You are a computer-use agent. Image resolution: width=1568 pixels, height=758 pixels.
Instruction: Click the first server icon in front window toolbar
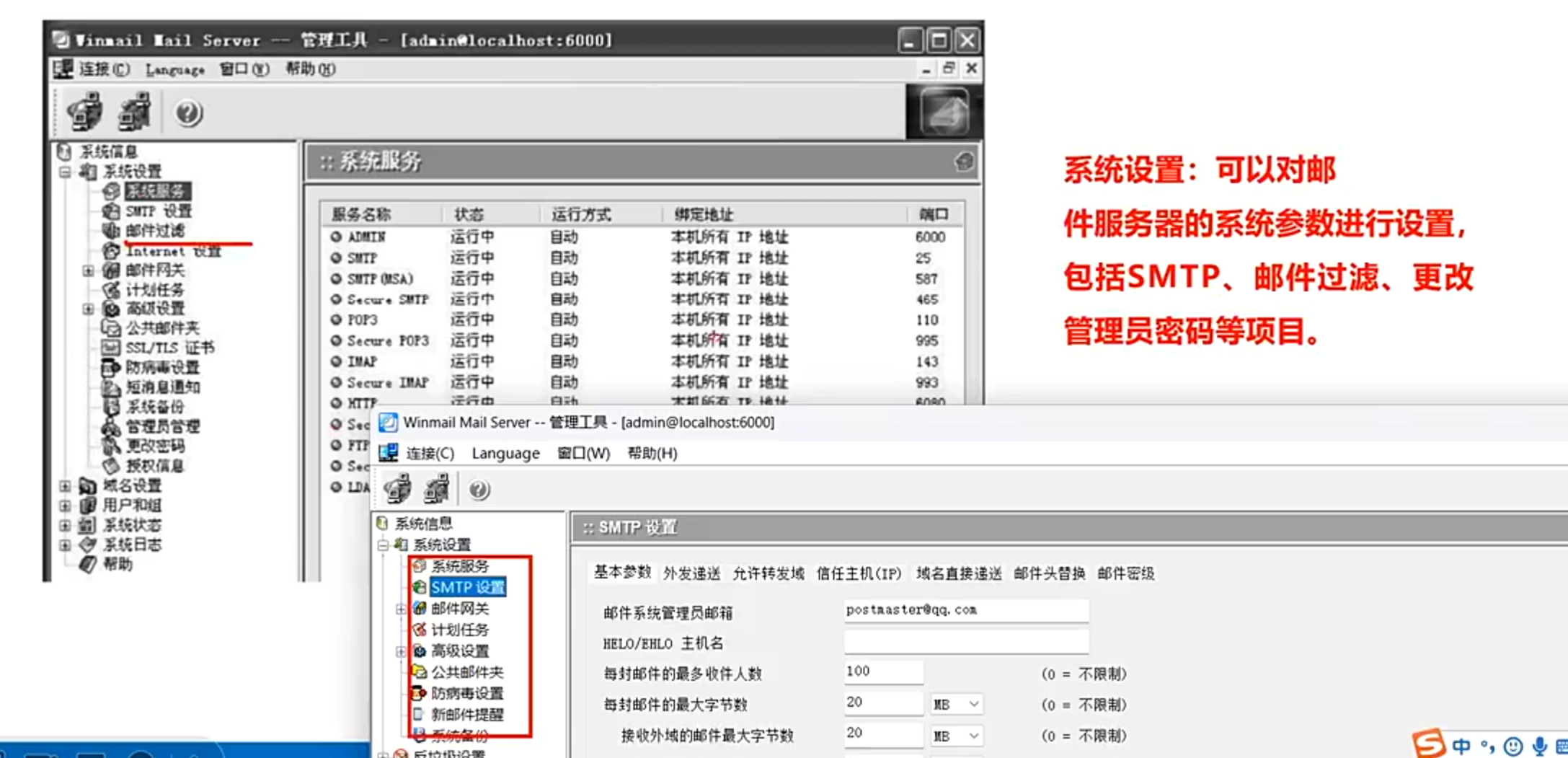(397, 489)
